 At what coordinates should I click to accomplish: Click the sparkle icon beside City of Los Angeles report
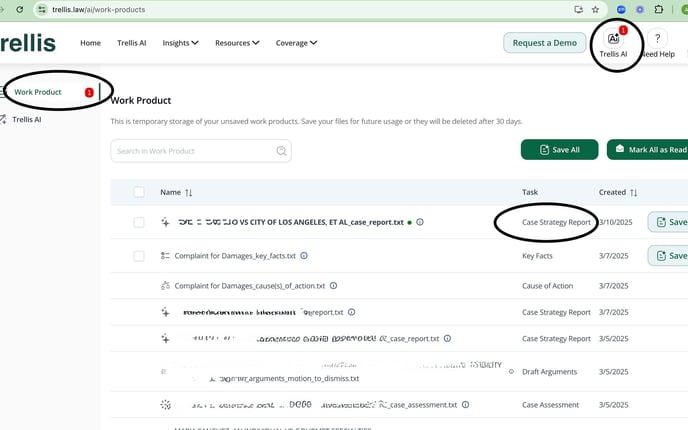click(165, 222)
